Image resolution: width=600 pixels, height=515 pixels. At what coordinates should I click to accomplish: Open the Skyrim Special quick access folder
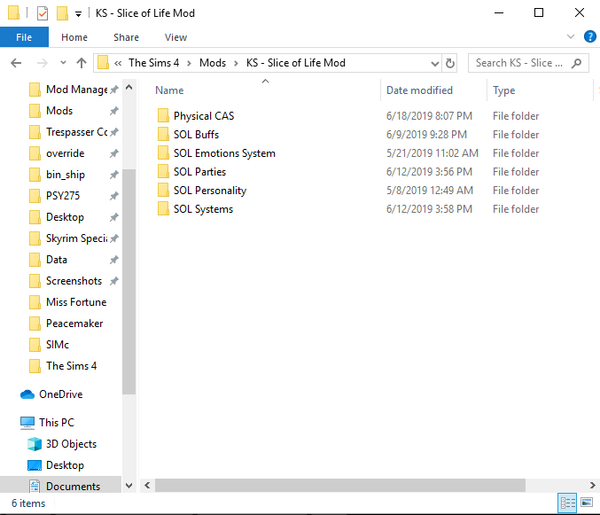pos(77,238)
